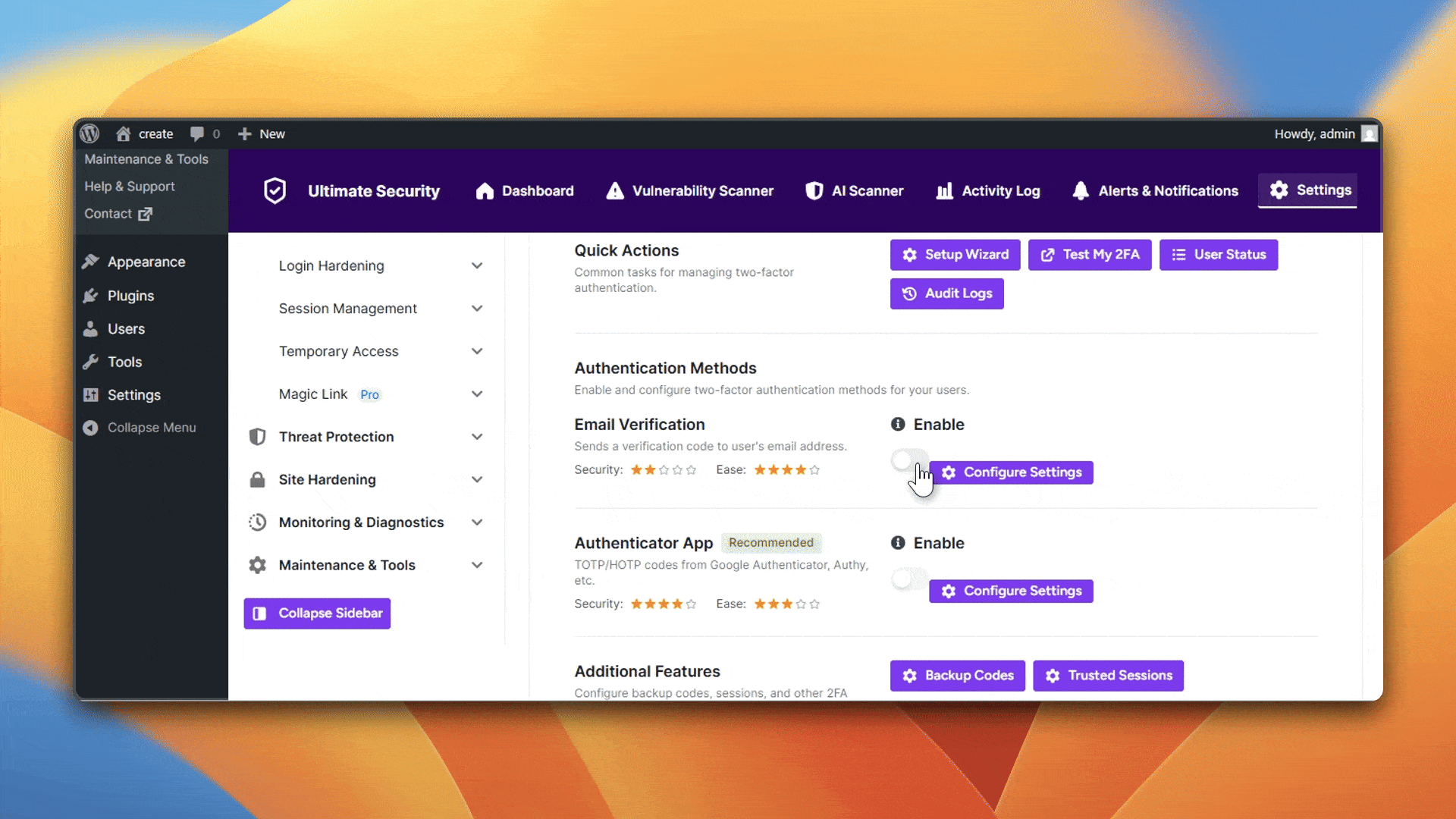
Task: Expand the Session Management chevron
Action: (477, 309)
